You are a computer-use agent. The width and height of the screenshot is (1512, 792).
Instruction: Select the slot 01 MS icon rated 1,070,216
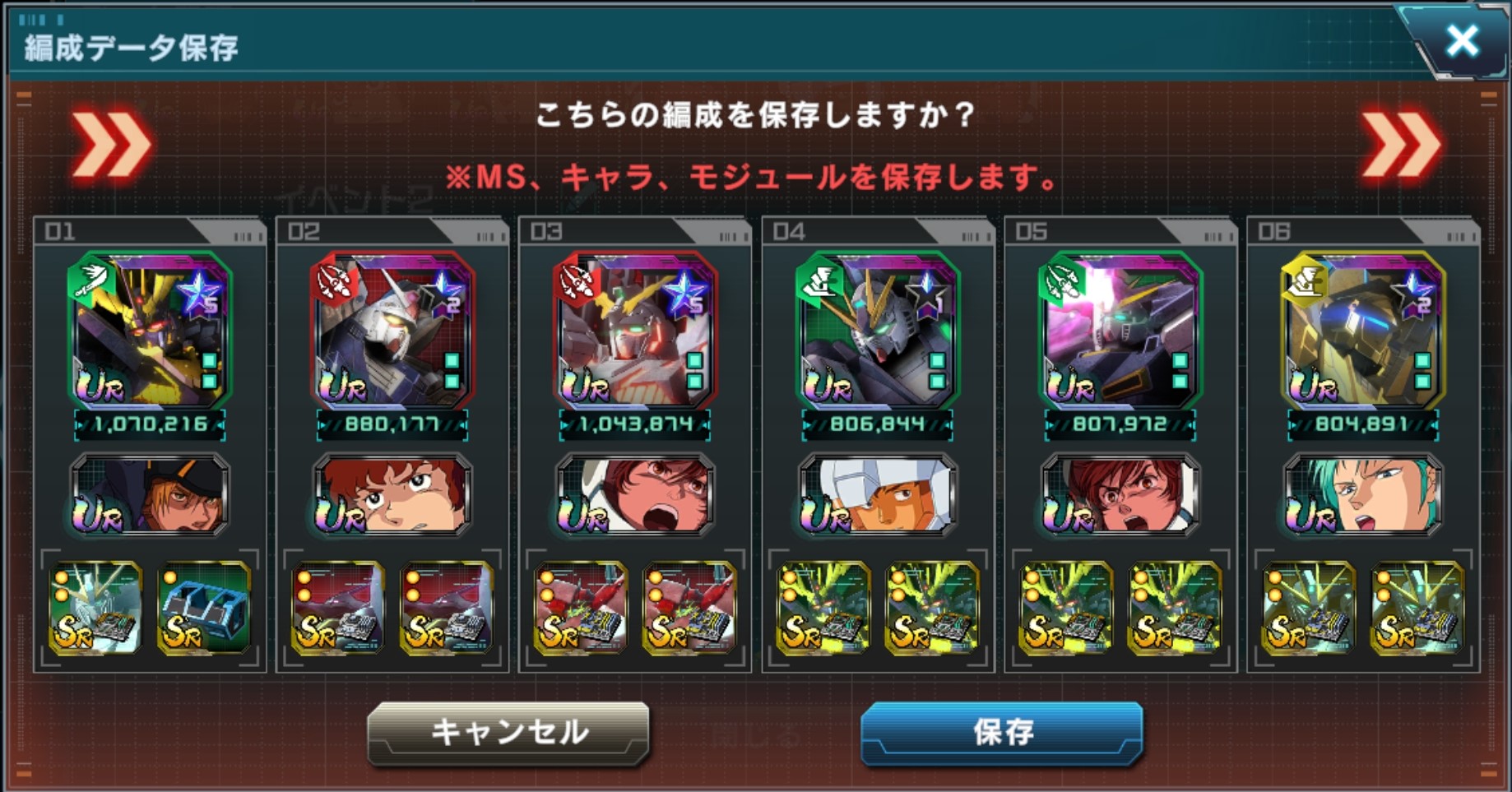point(150,330)
